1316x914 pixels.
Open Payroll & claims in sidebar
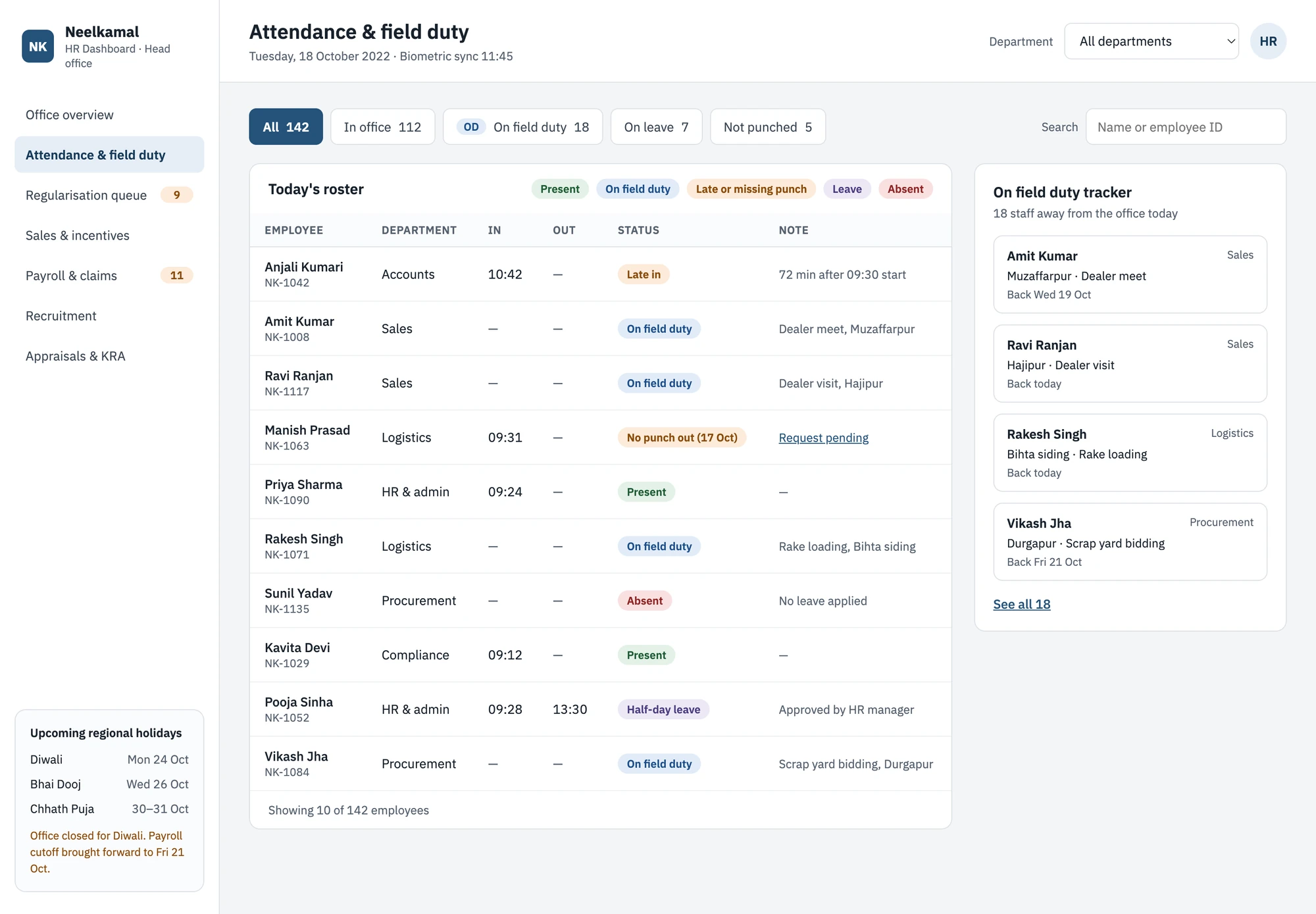[109, 276]
